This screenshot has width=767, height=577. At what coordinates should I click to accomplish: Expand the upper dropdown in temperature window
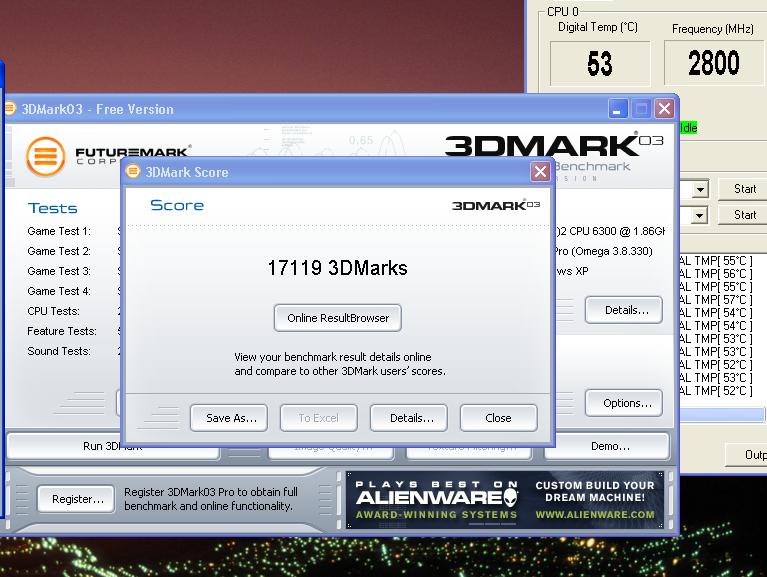tap(700, 189)
